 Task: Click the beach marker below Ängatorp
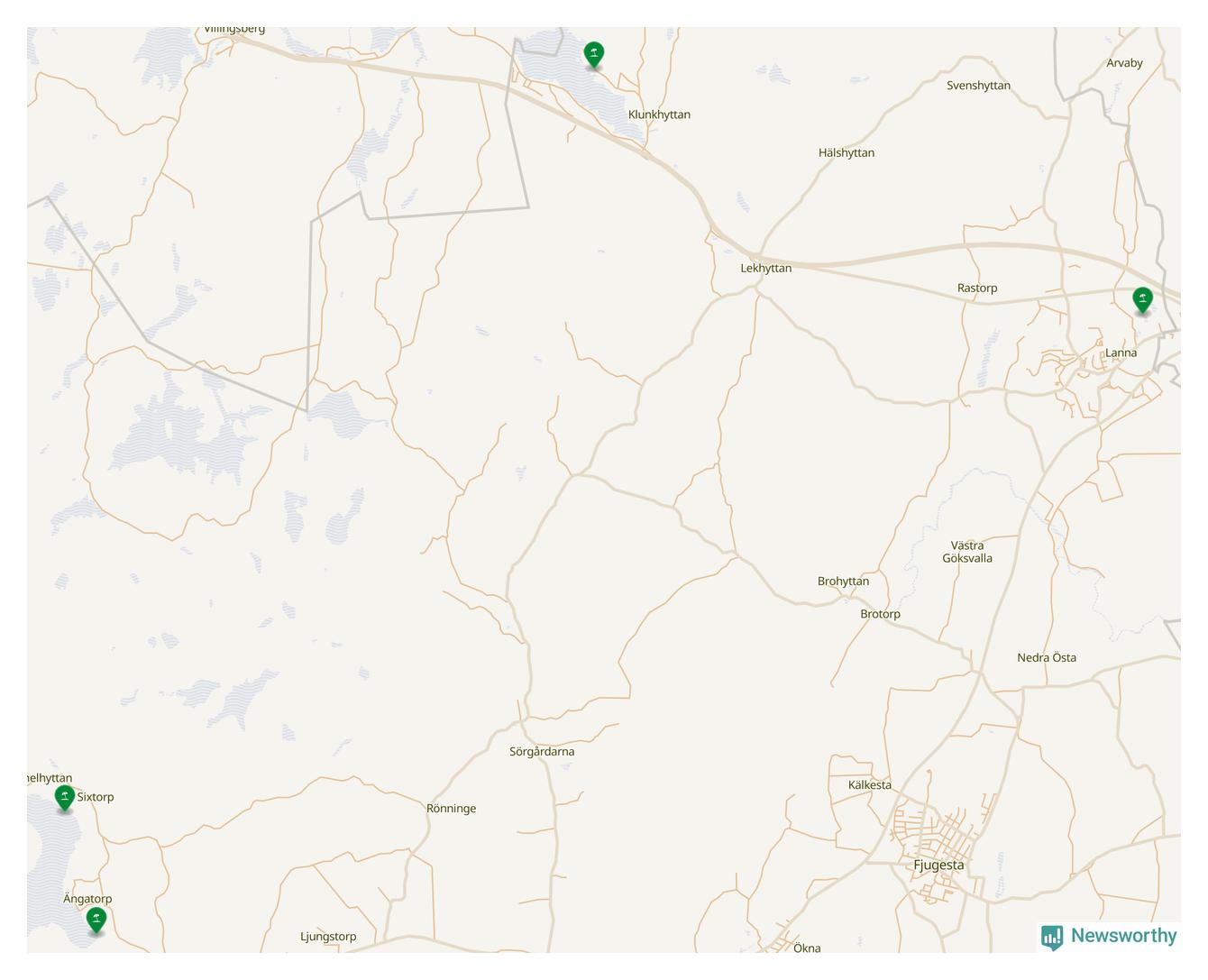pyautogui.click(x=96, y=920)
